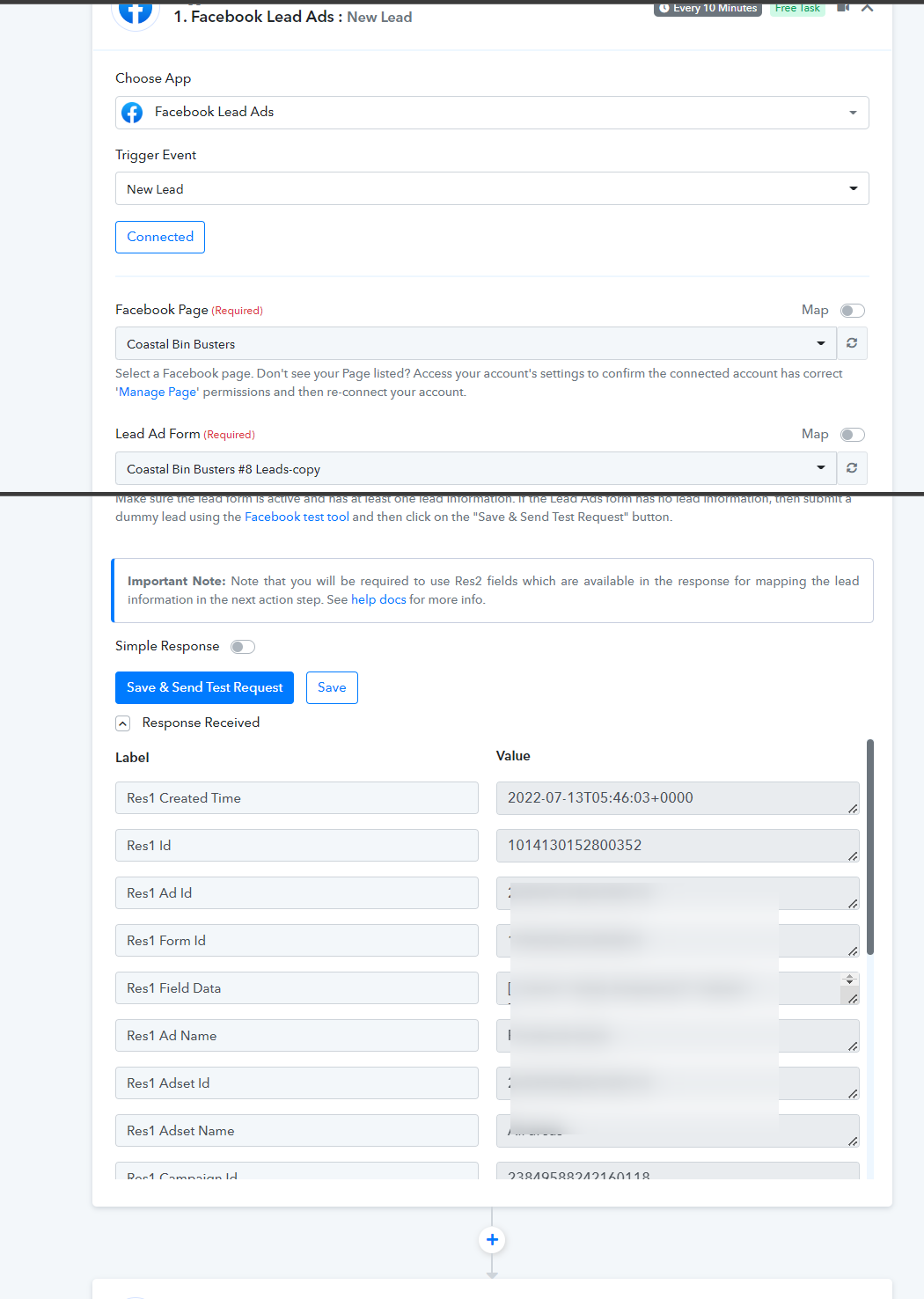Open the Trigger Event dropdown

point(492,188)
